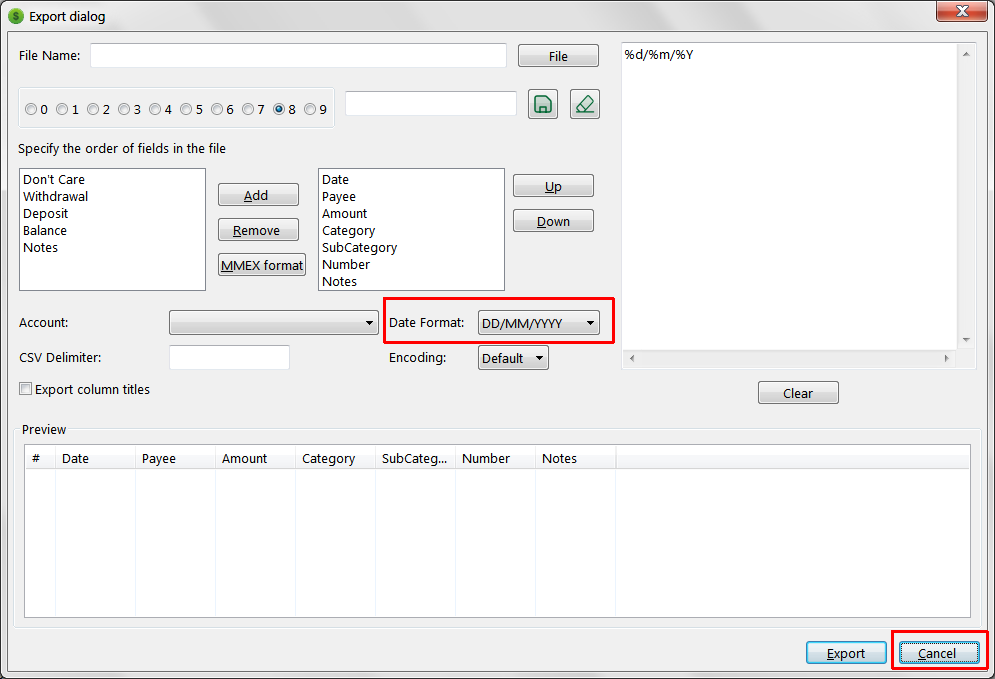The width and height of the screenshot is (995, 679).
Task: Click log panel scroll up arrow
Action: 966,54
